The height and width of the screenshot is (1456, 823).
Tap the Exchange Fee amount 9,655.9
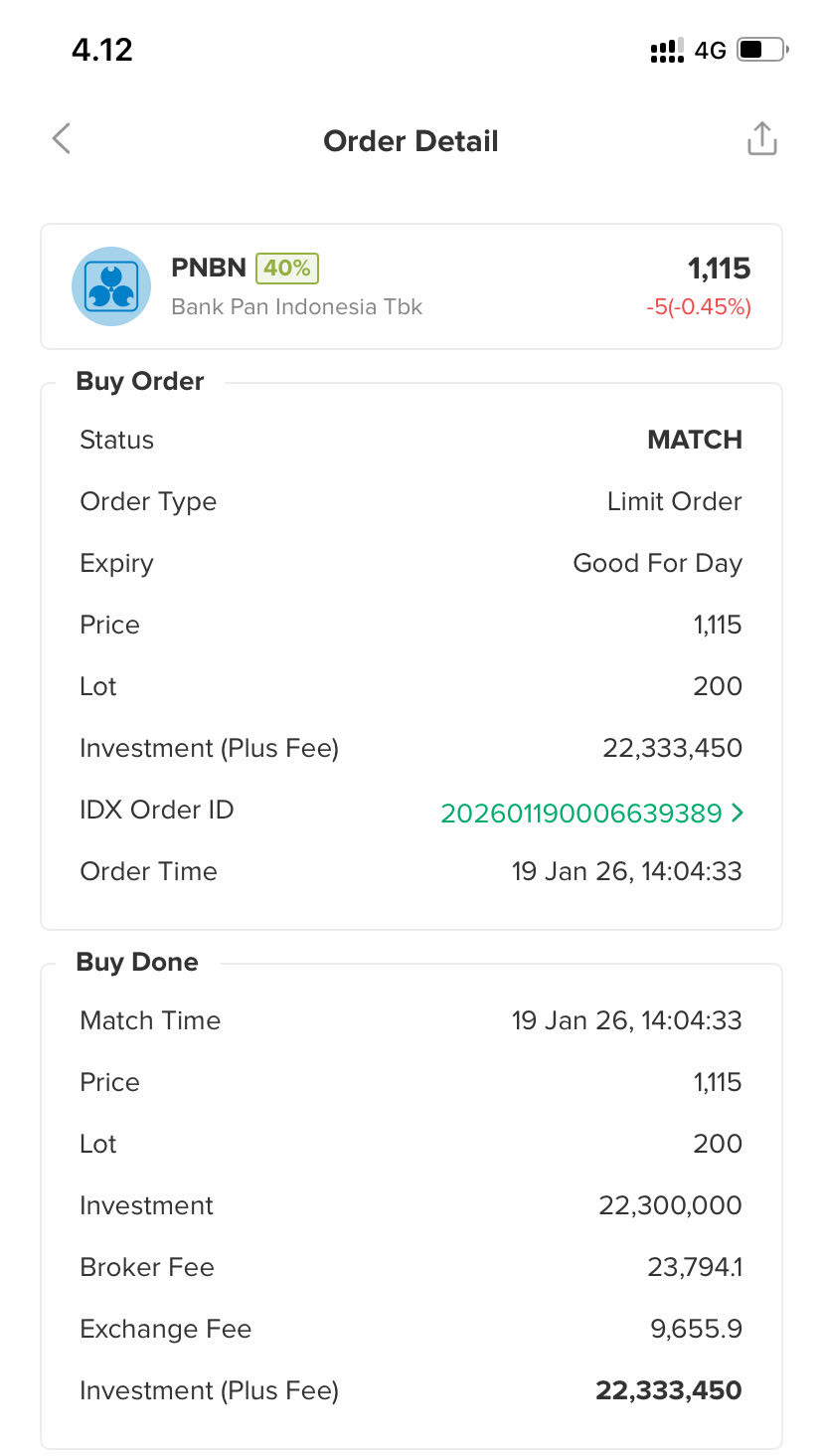coord(696,1329)
